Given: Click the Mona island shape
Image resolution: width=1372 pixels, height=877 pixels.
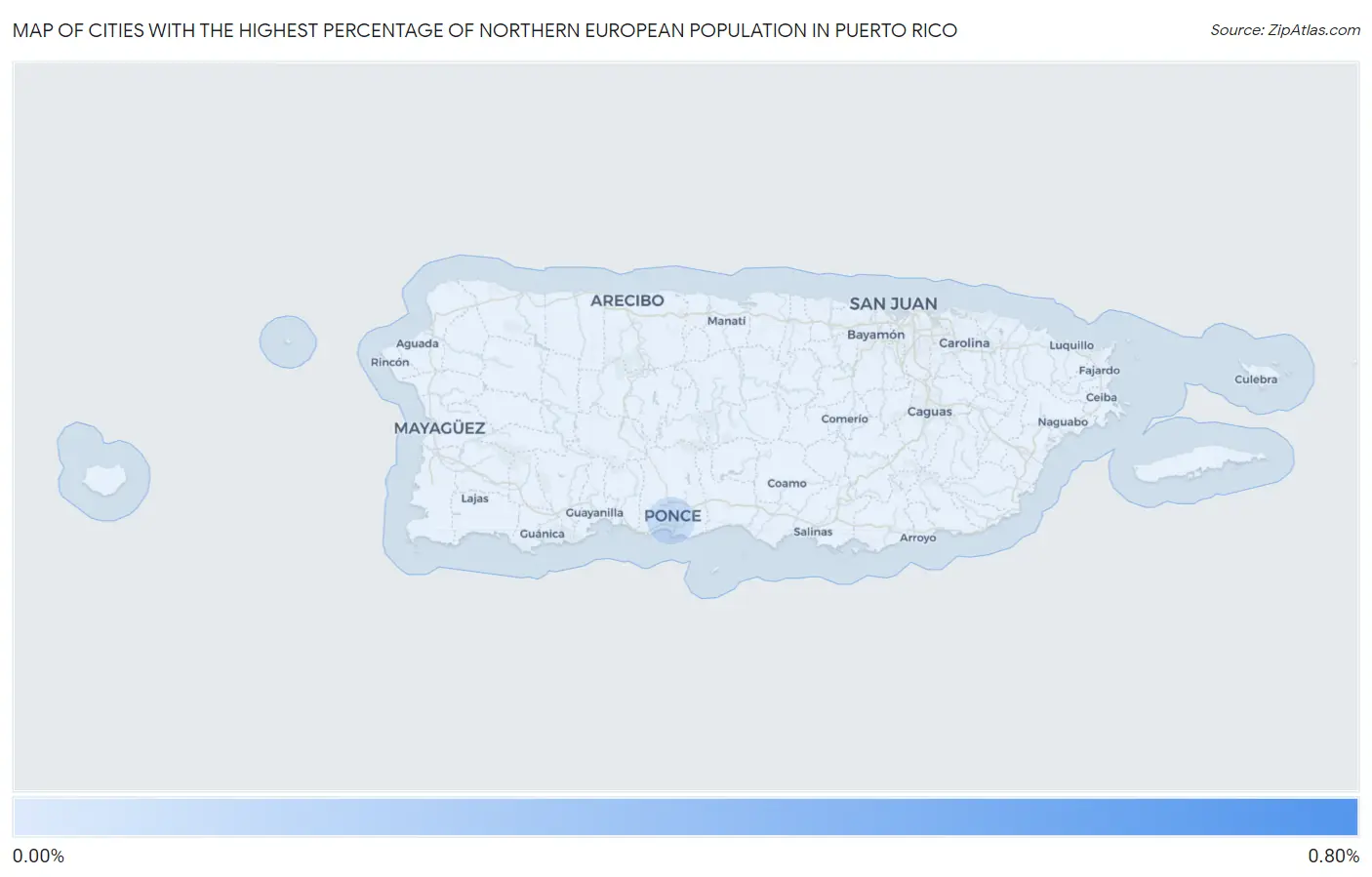Looking at the screenshot, I should (x=104, y=478).
